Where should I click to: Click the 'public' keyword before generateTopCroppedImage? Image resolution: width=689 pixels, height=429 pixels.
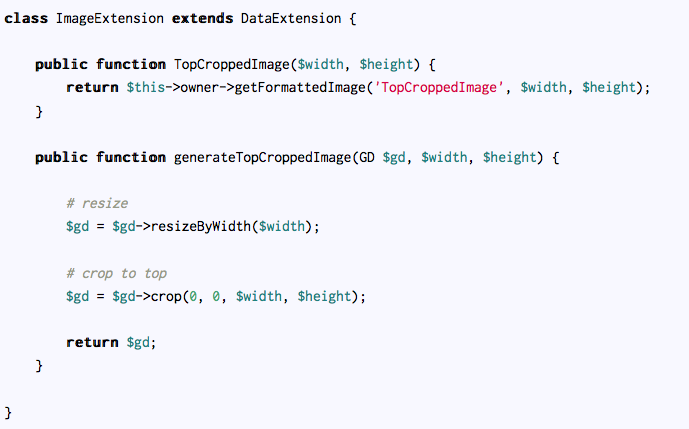(60, 157)
